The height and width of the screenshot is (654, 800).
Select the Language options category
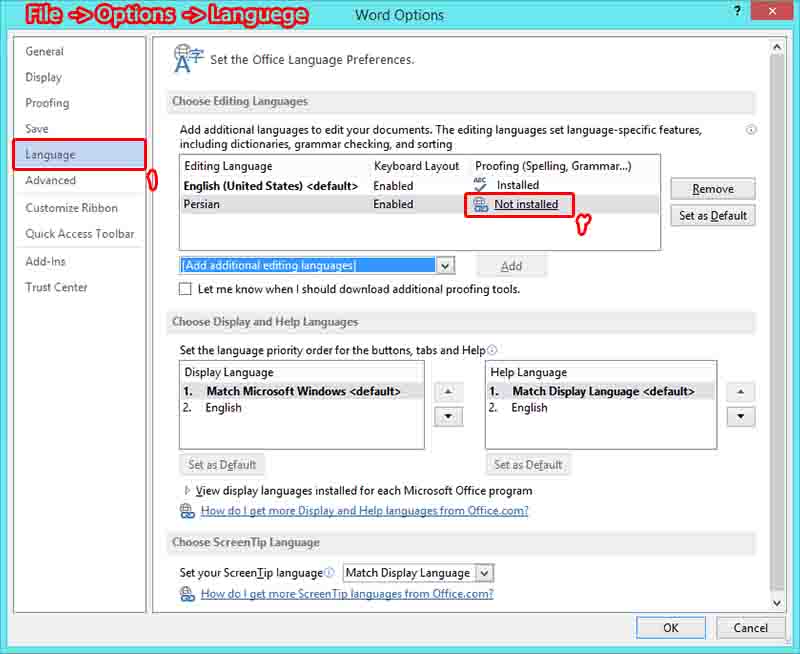(x=80, y=155)
